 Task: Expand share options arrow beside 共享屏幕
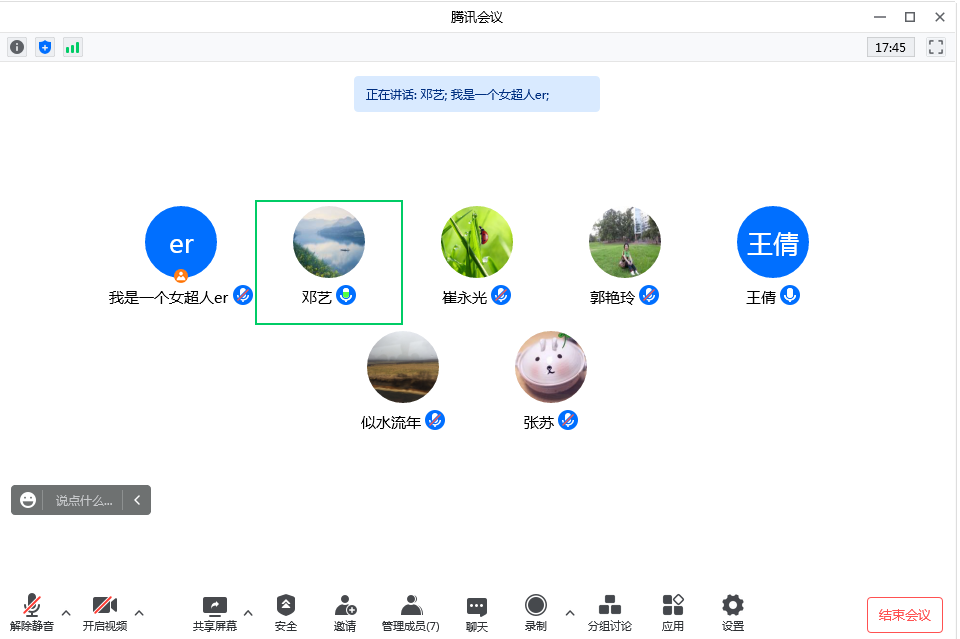pos(248,613)
